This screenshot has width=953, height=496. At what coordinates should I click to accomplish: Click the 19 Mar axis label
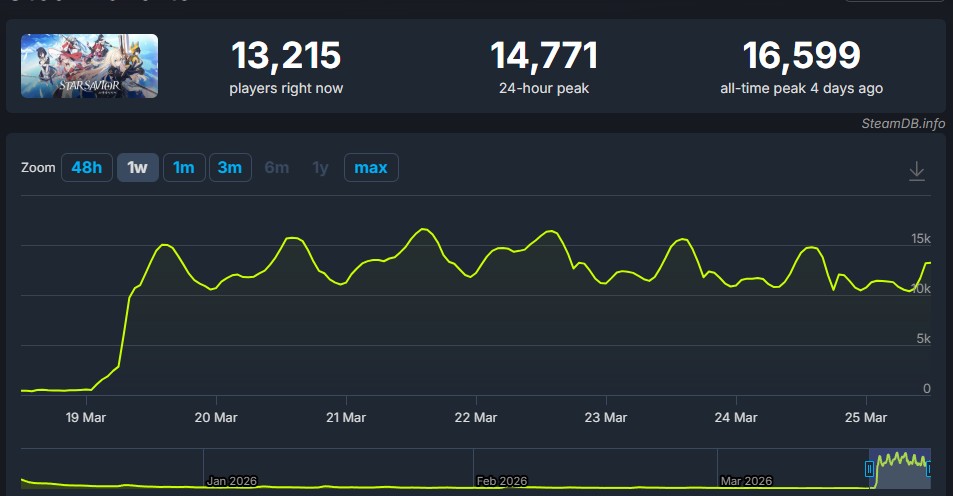click(86, 418)
